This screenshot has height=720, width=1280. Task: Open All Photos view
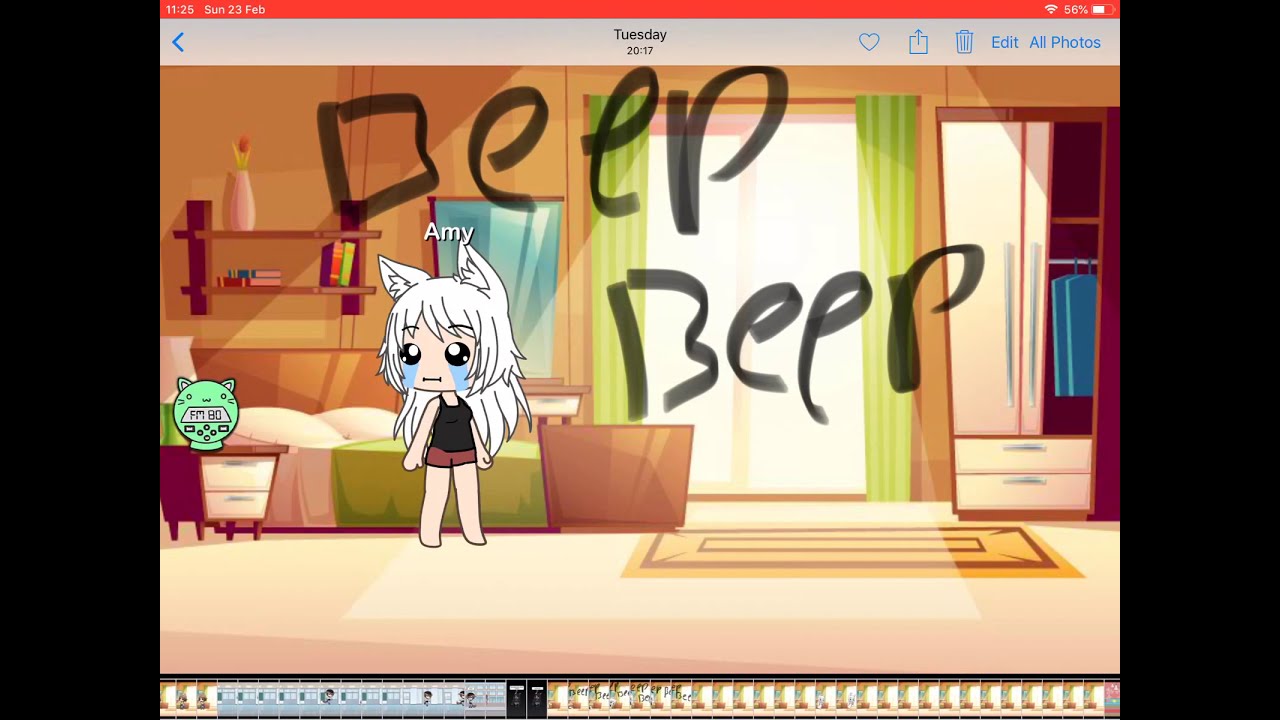coord(1065,42)
